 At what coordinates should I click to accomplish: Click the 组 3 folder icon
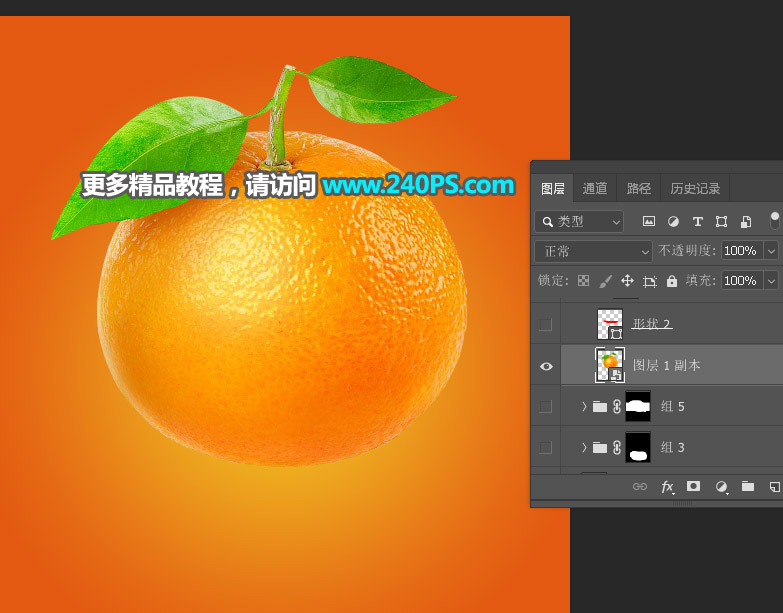[600, 447]
